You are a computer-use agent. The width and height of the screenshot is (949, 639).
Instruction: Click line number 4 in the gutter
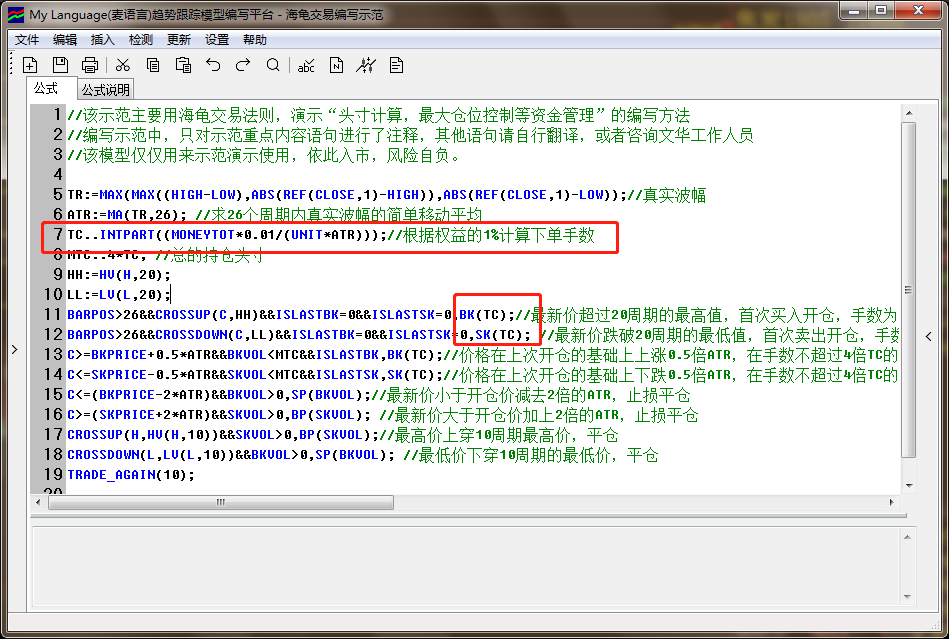[x=57, y=174]
